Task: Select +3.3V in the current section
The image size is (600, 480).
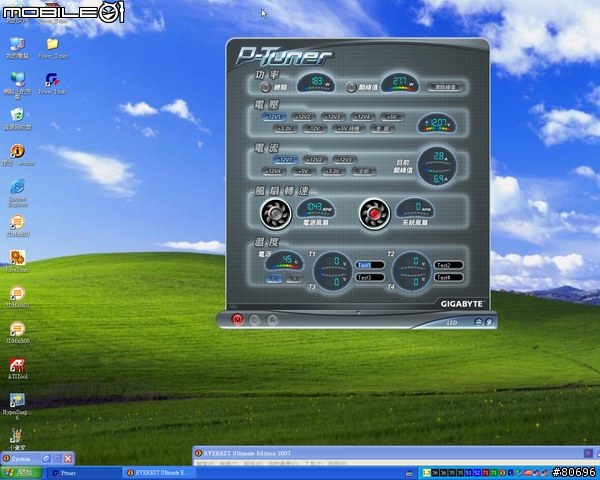Action: tap(333, 171)
